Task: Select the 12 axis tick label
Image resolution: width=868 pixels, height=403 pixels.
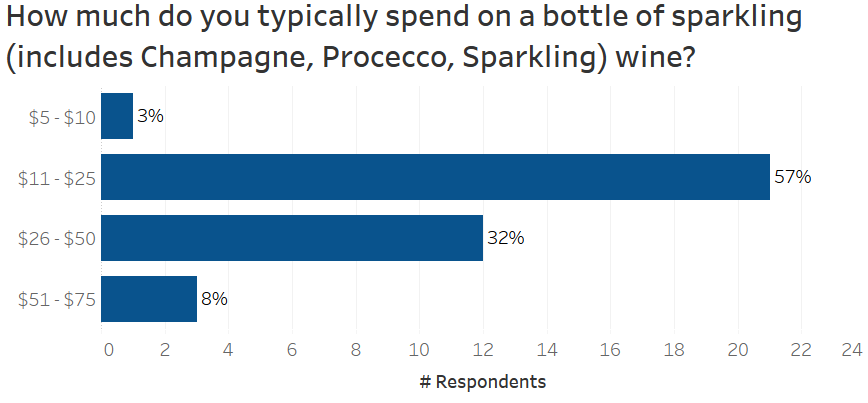Action: tap(483, 349)
